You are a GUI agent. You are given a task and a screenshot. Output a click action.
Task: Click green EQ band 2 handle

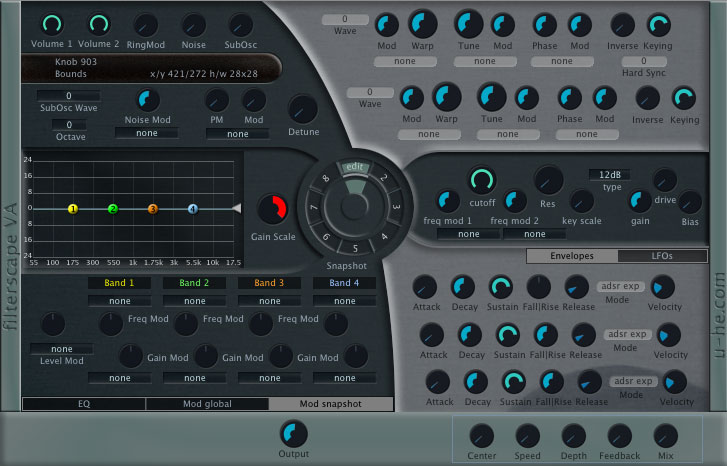click(113, 209)
